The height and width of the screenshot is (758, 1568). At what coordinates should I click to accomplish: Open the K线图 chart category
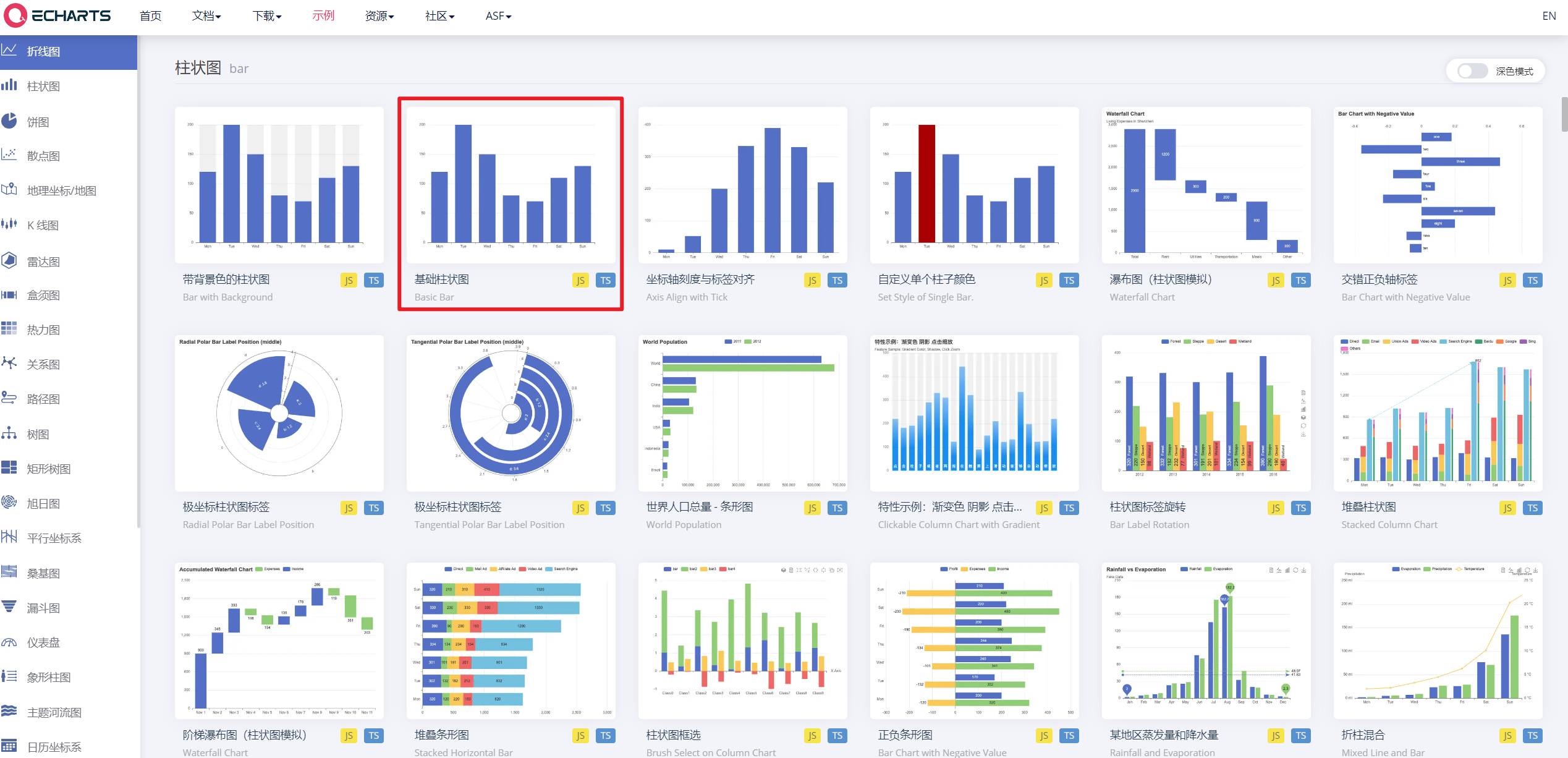tap(41, 224)
